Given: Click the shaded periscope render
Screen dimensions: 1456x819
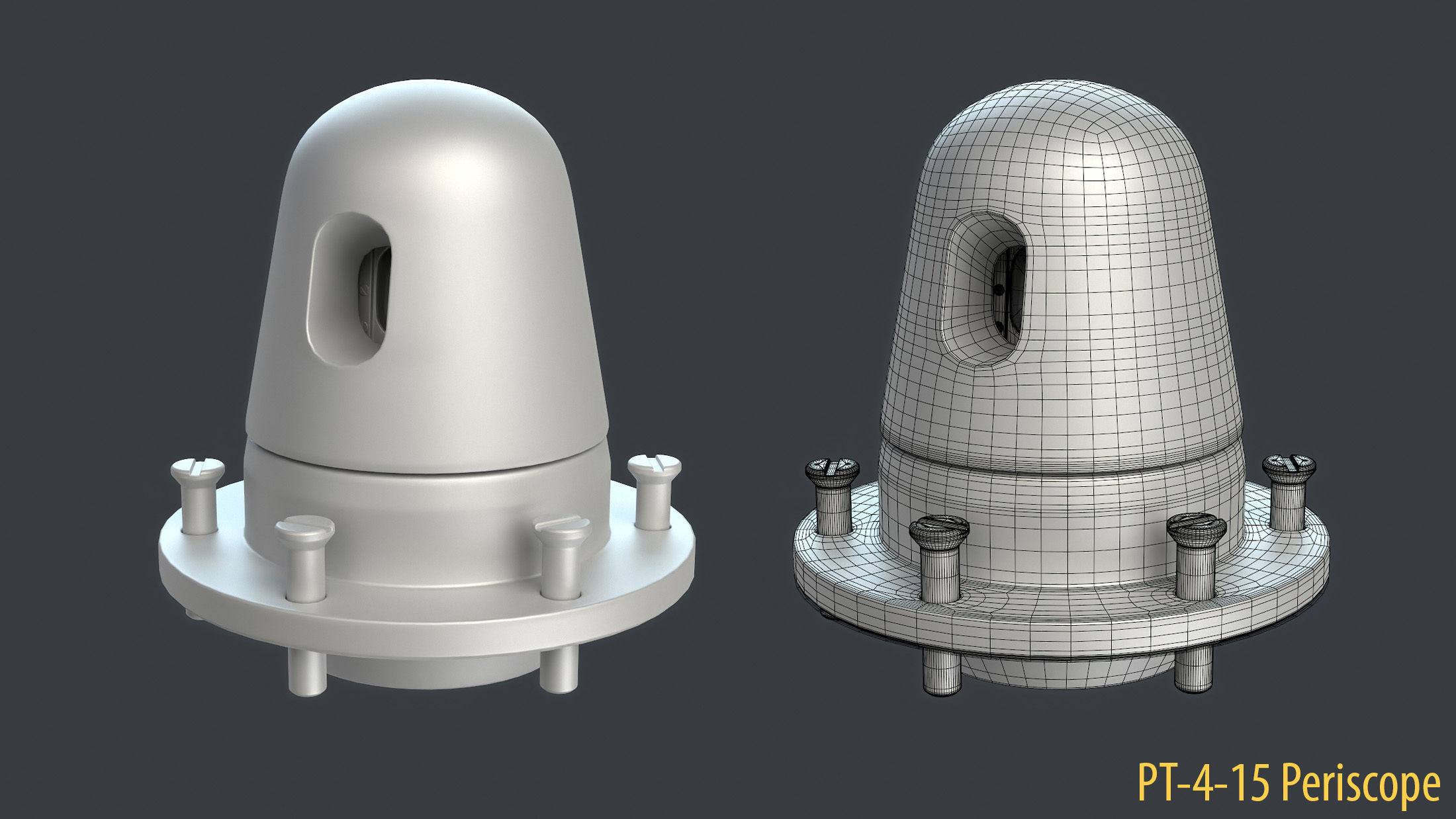Looking at the screenshot, I should coord(427,388).
